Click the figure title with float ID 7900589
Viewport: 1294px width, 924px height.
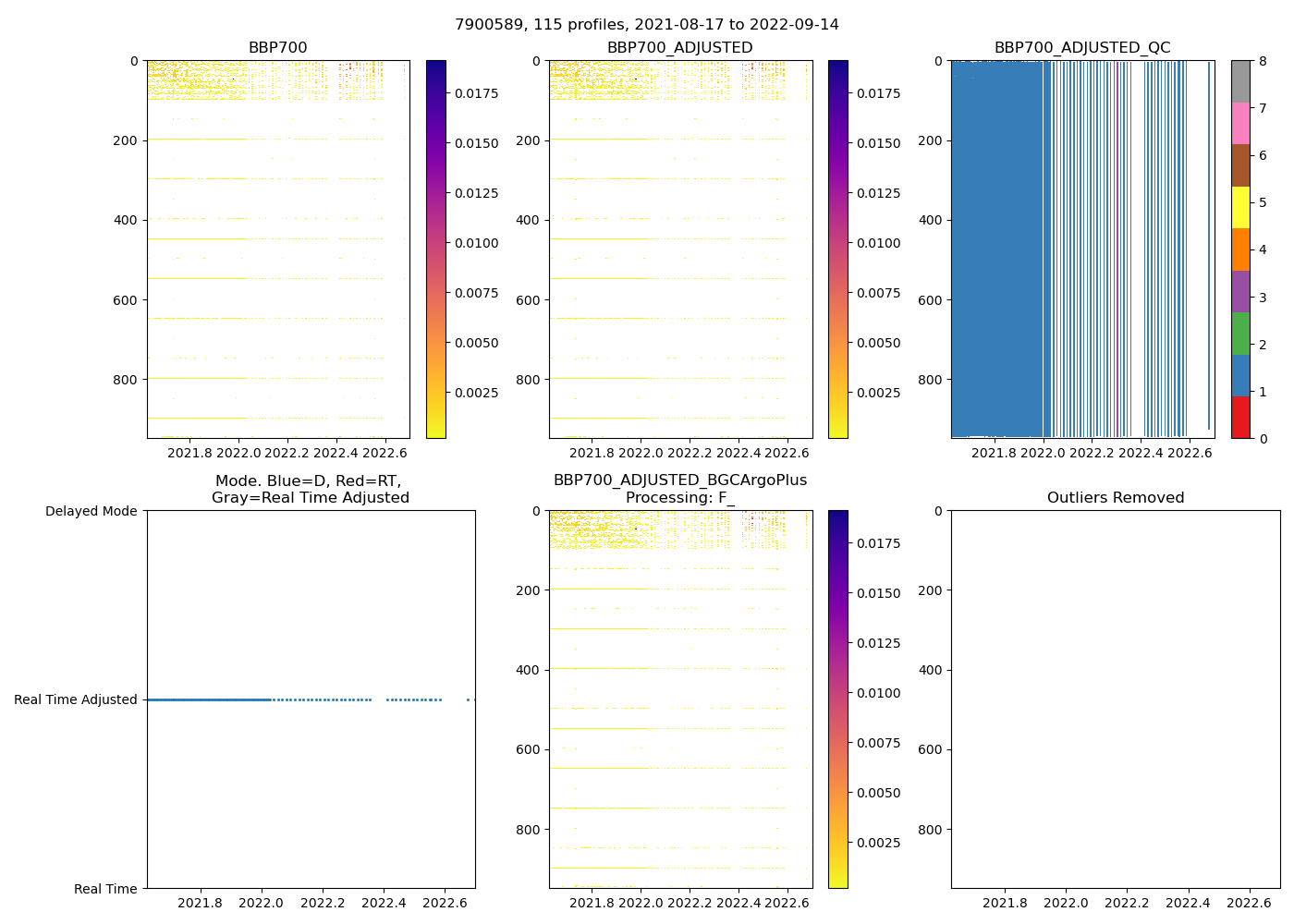coord(646,25)
